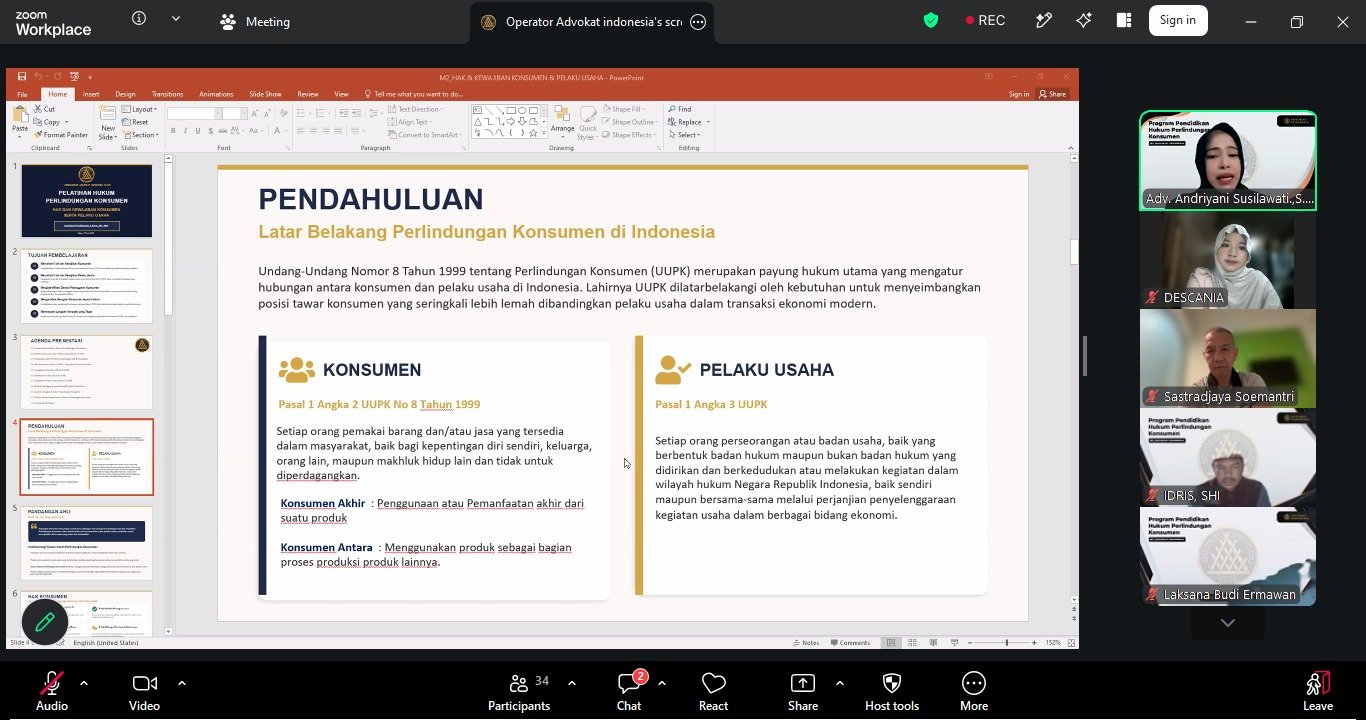Switch to the Meeting tab
1366x720 pixels.
[x=255, y=21]
